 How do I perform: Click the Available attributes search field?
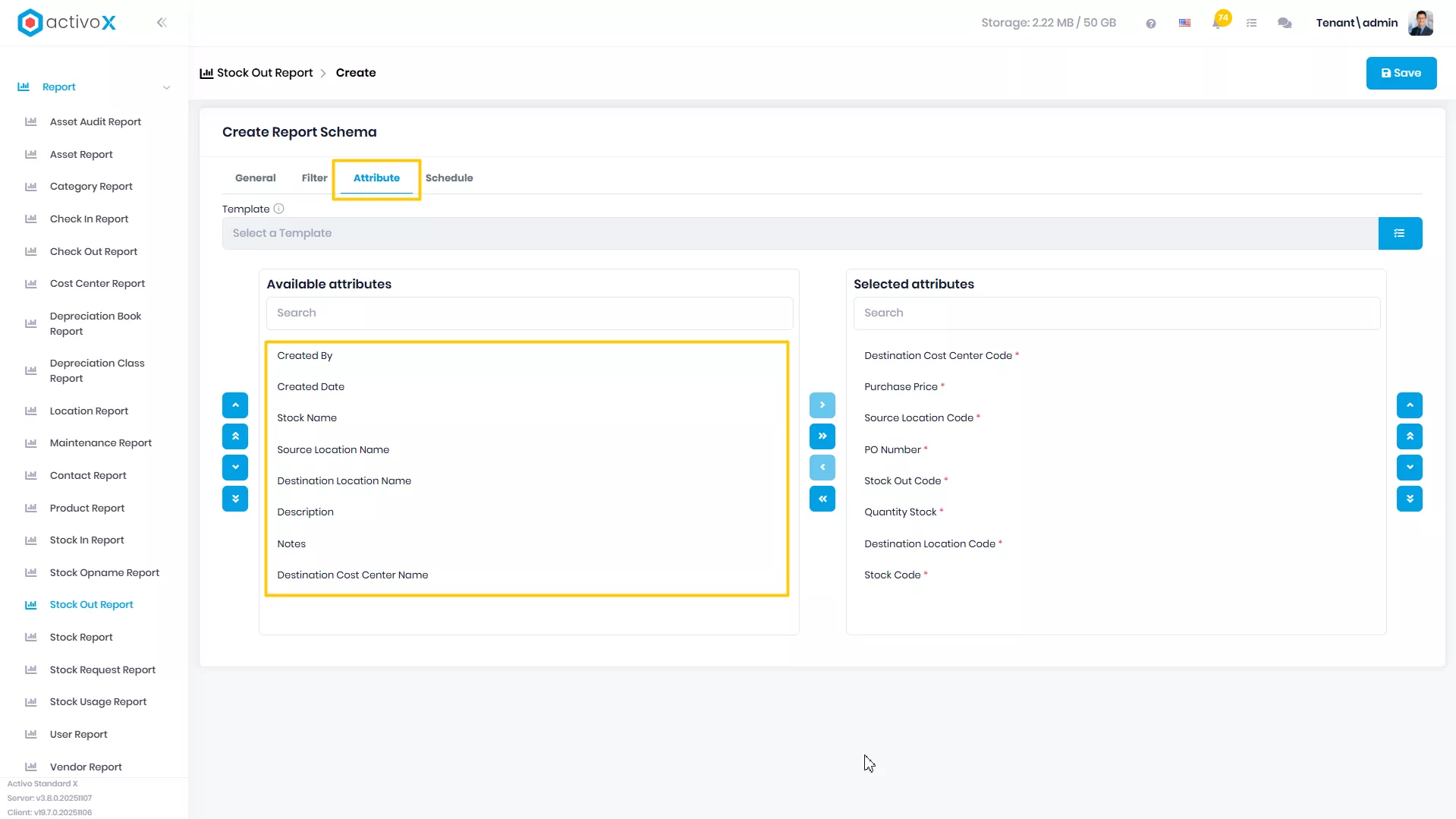(530, 313)
